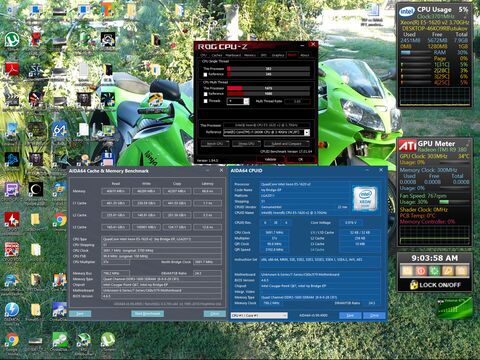Click the first icon in clock gadget row
This screenshot has width=480, height=360.
pyautogui.click(x=407, y=271)
